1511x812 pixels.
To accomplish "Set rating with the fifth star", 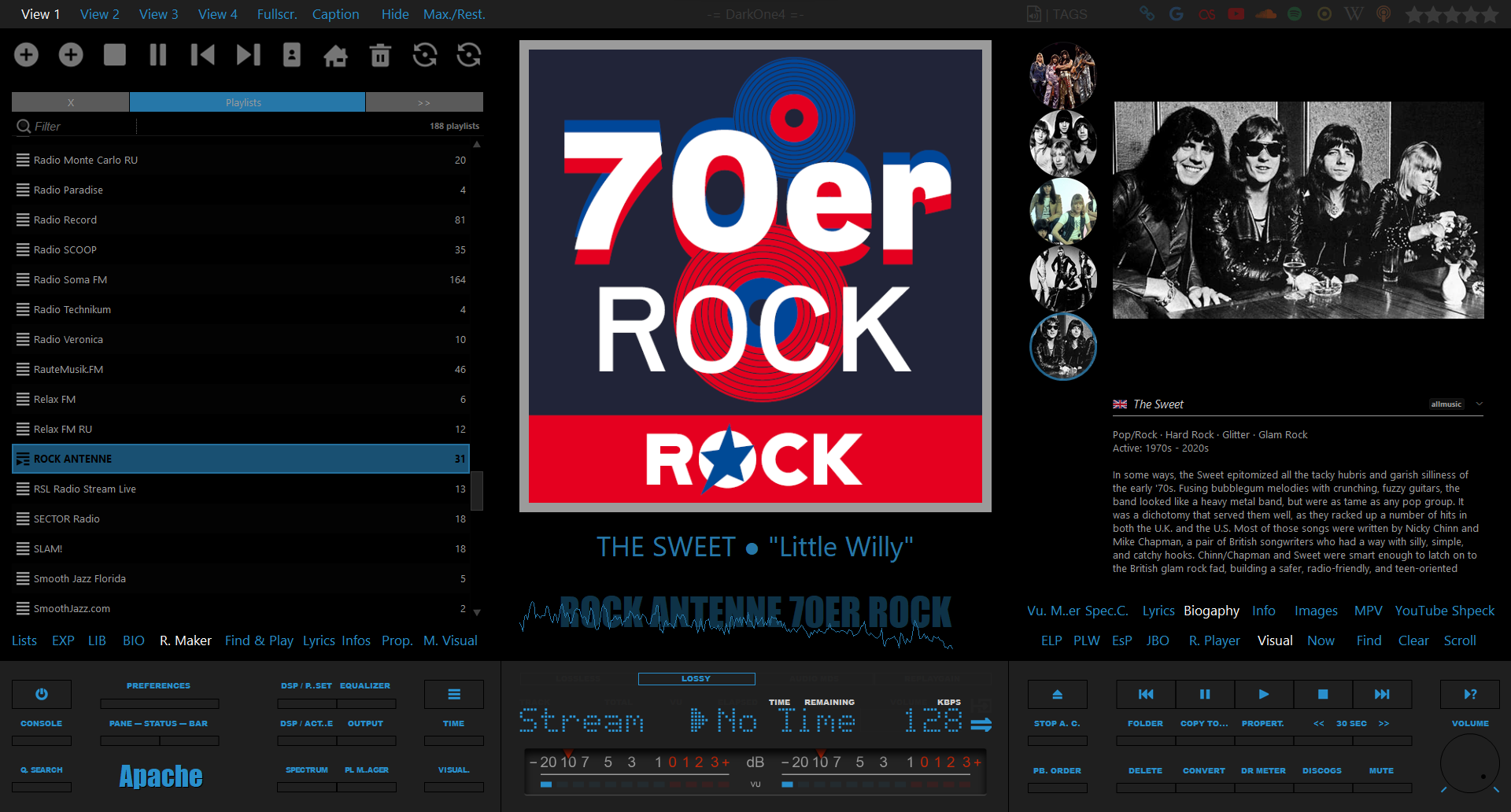I will pyautogui.click(x=1490, y=14).
